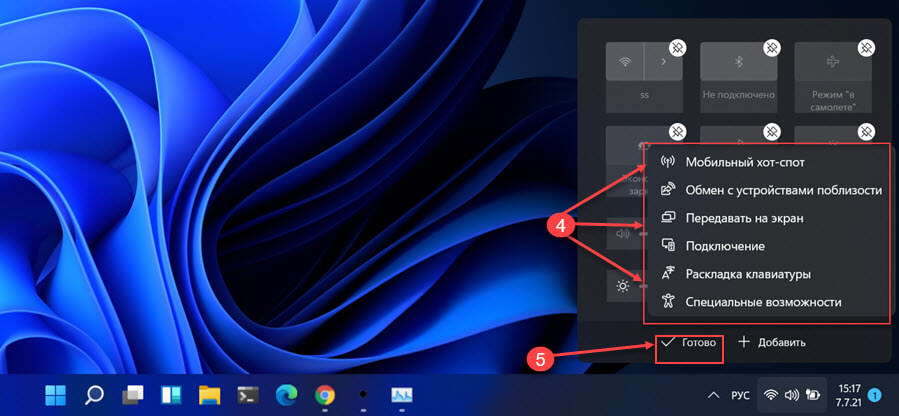Toggle airplane mode tile
Screen dimensions: 899x416
coord(832,61)
